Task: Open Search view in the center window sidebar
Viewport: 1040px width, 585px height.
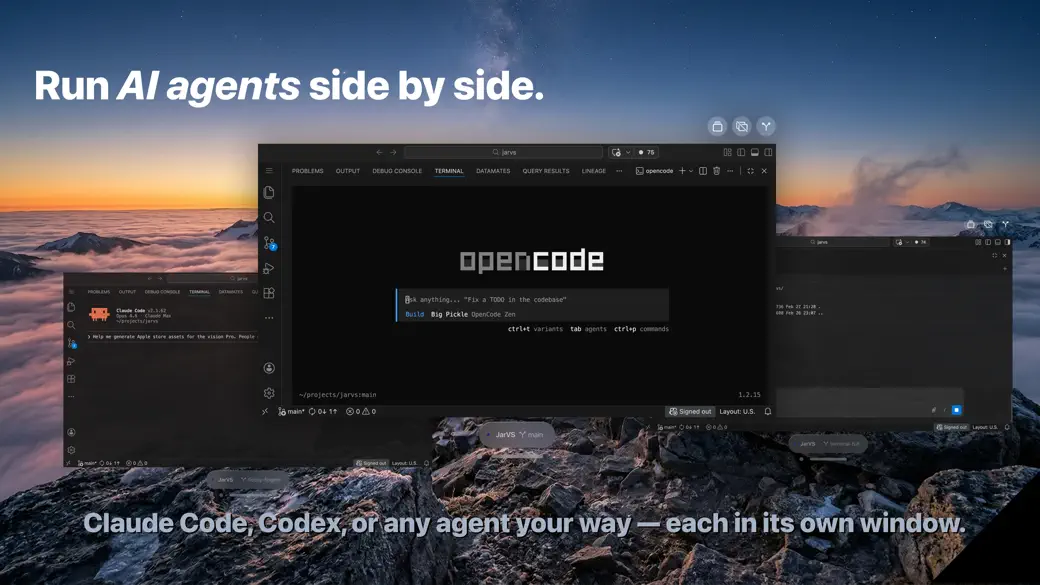Action: tap(269, 218)
